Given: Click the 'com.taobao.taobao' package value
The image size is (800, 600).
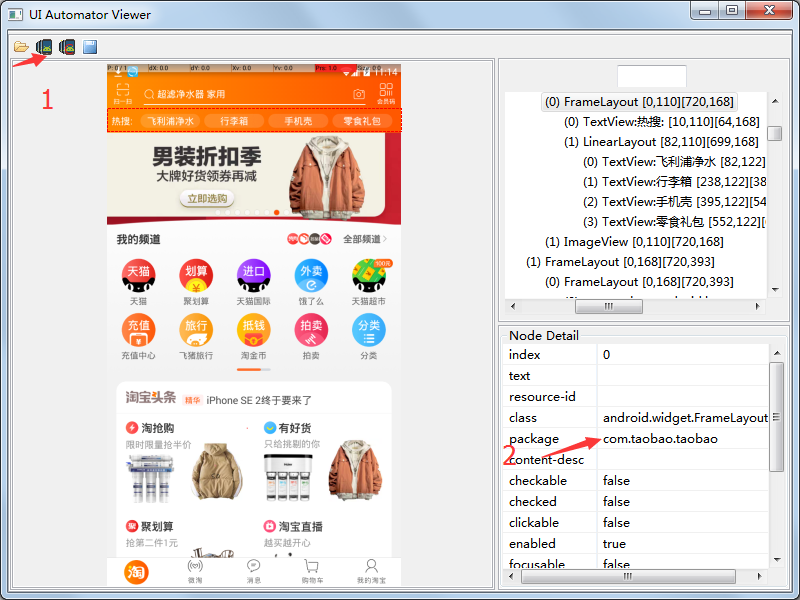Looking at the screenshot, I should [660, 439].
